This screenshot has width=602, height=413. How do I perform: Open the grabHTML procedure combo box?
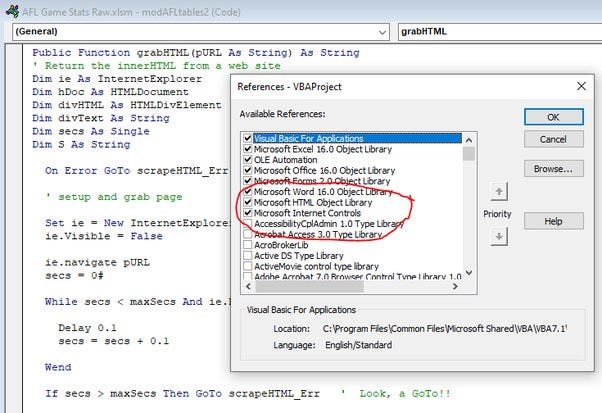pos(500,32)
